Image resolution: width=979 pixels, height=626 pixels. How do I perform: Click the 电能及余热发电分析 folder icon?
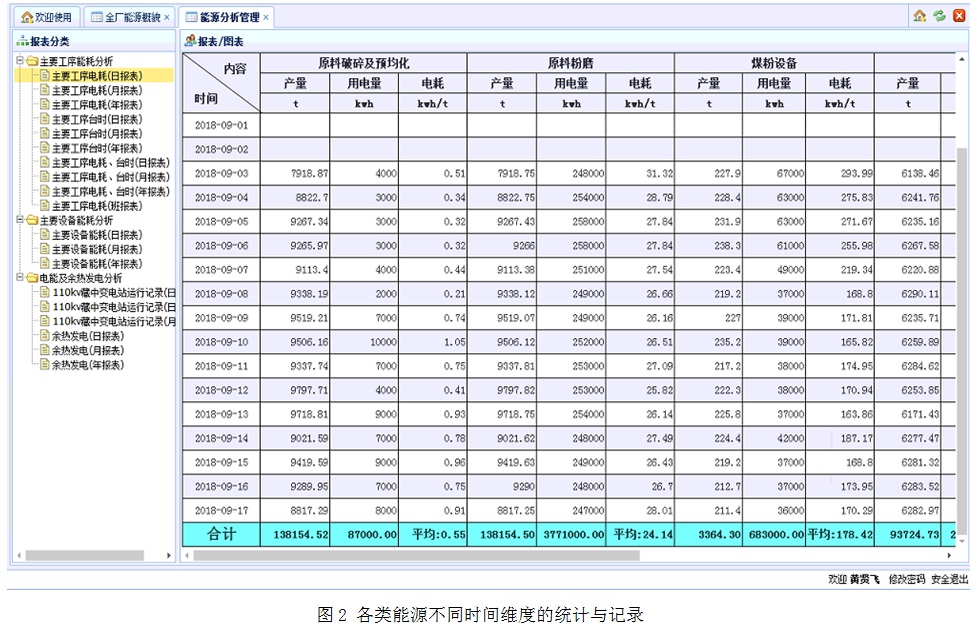(32, 279)
